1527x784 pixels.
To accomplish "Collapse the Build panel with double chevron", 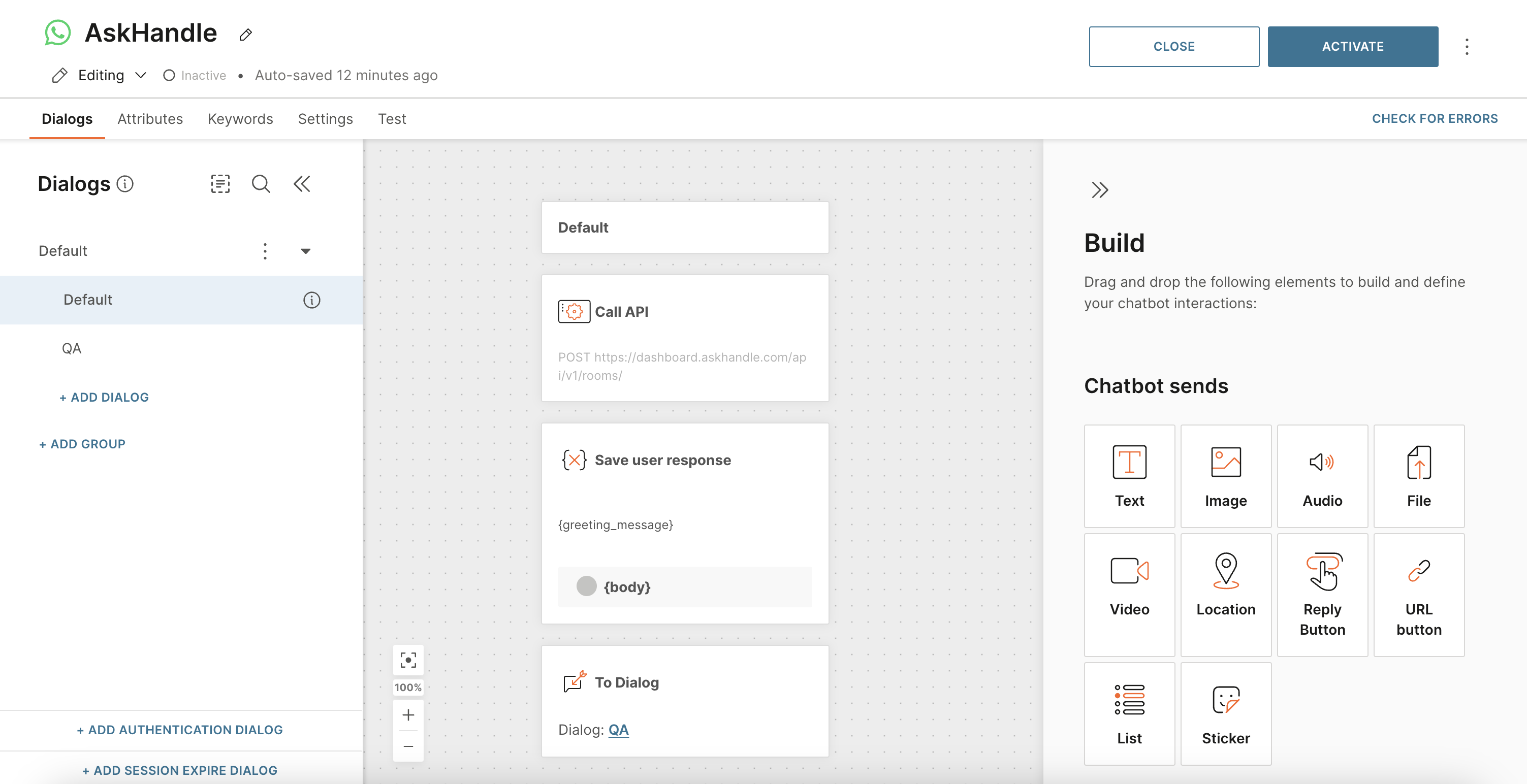I will pyautogui.click(x=1100, y=190).
